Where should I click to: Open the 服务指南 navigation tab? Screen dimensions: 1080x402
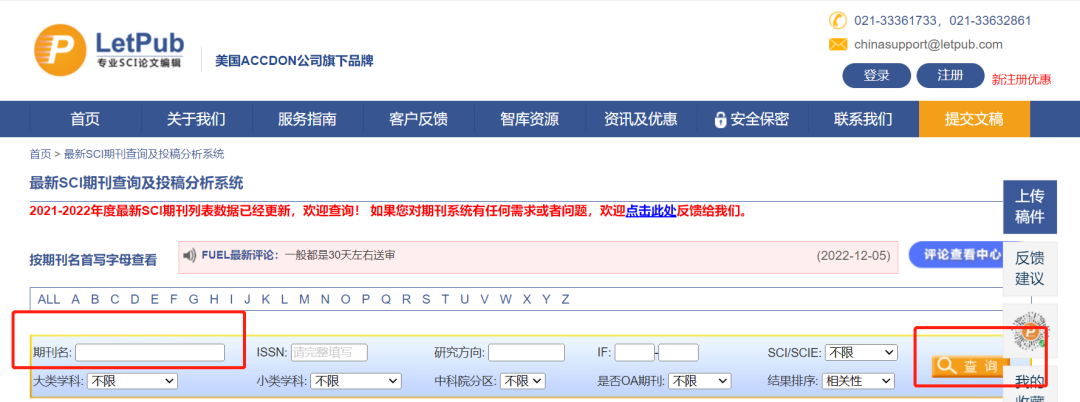[307, 119]
